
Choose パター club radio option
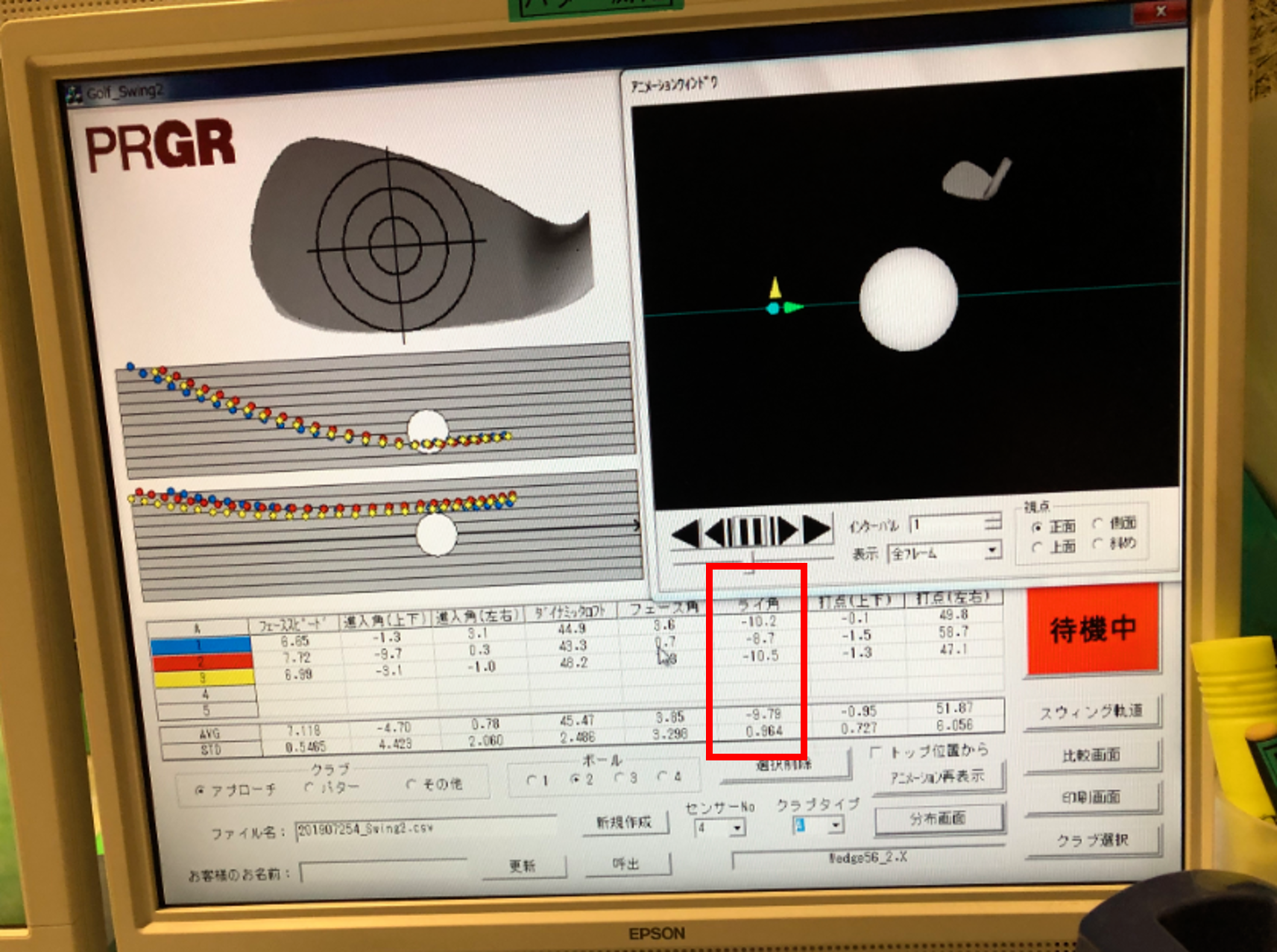pyautogui.click(x=309, y=787)
